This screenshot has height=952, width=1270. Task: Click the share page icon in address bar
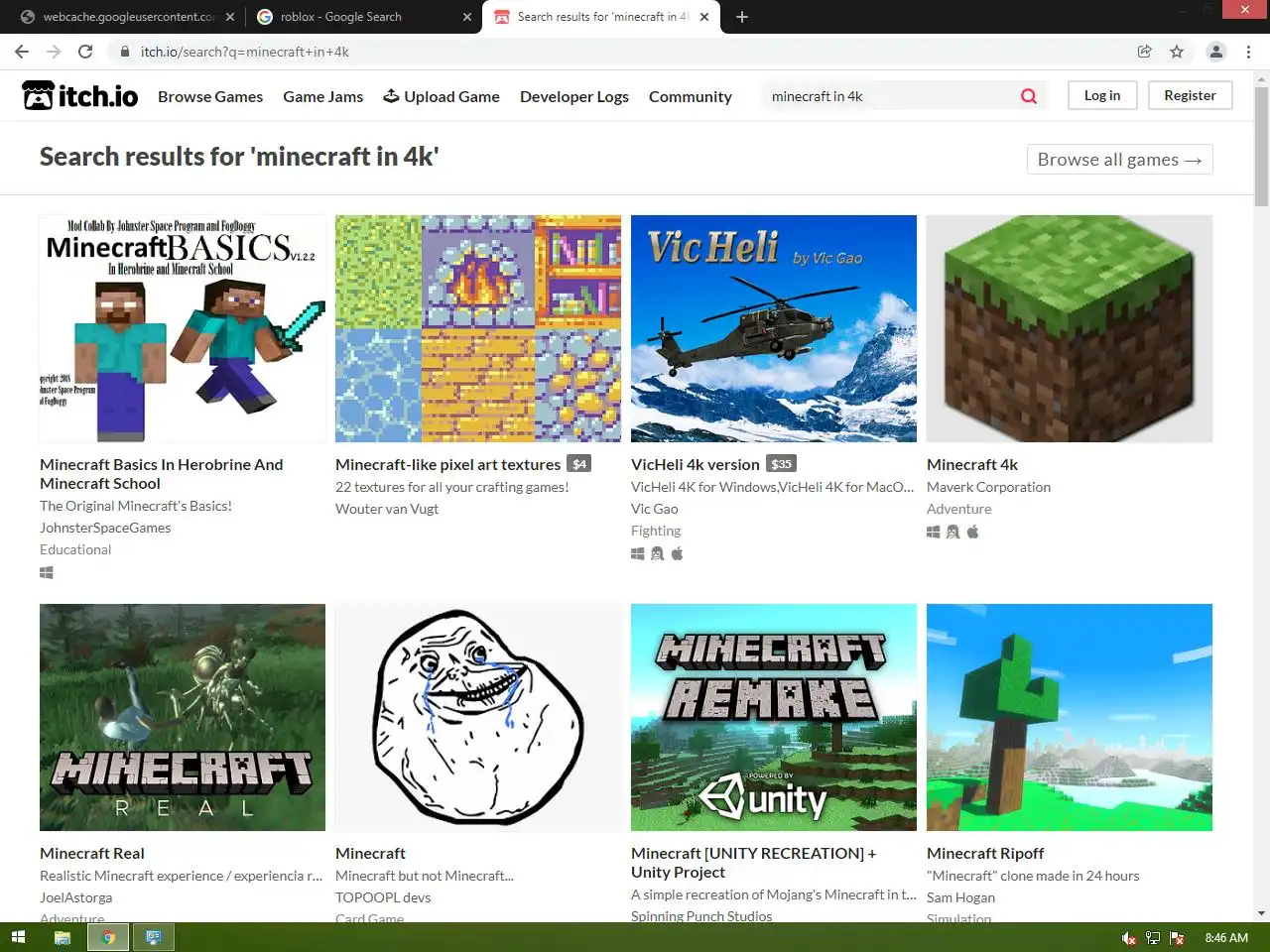[x=1144, y=52]
